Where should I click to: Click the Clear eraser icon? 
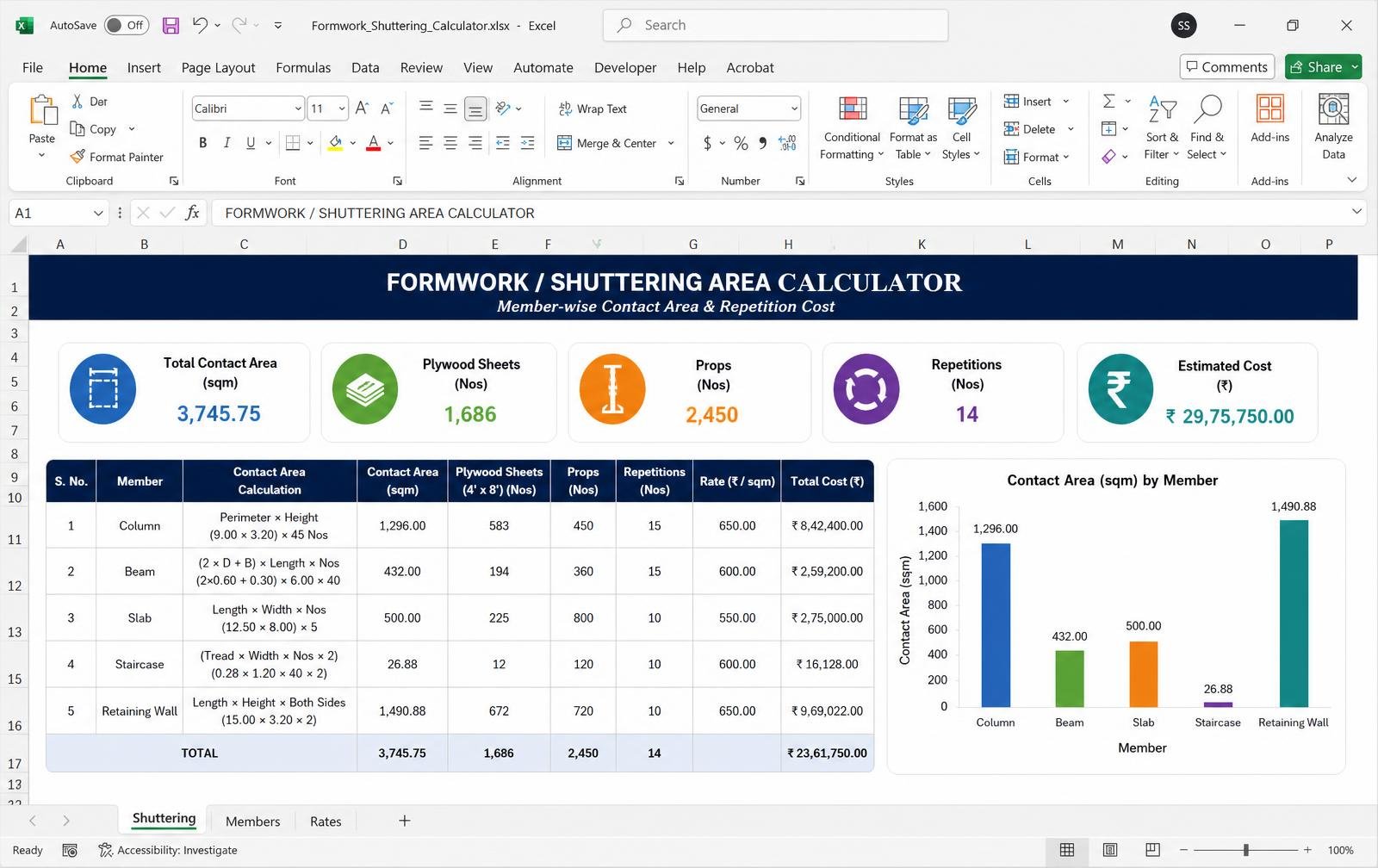pyautogui.click(x=1109, y=157)
